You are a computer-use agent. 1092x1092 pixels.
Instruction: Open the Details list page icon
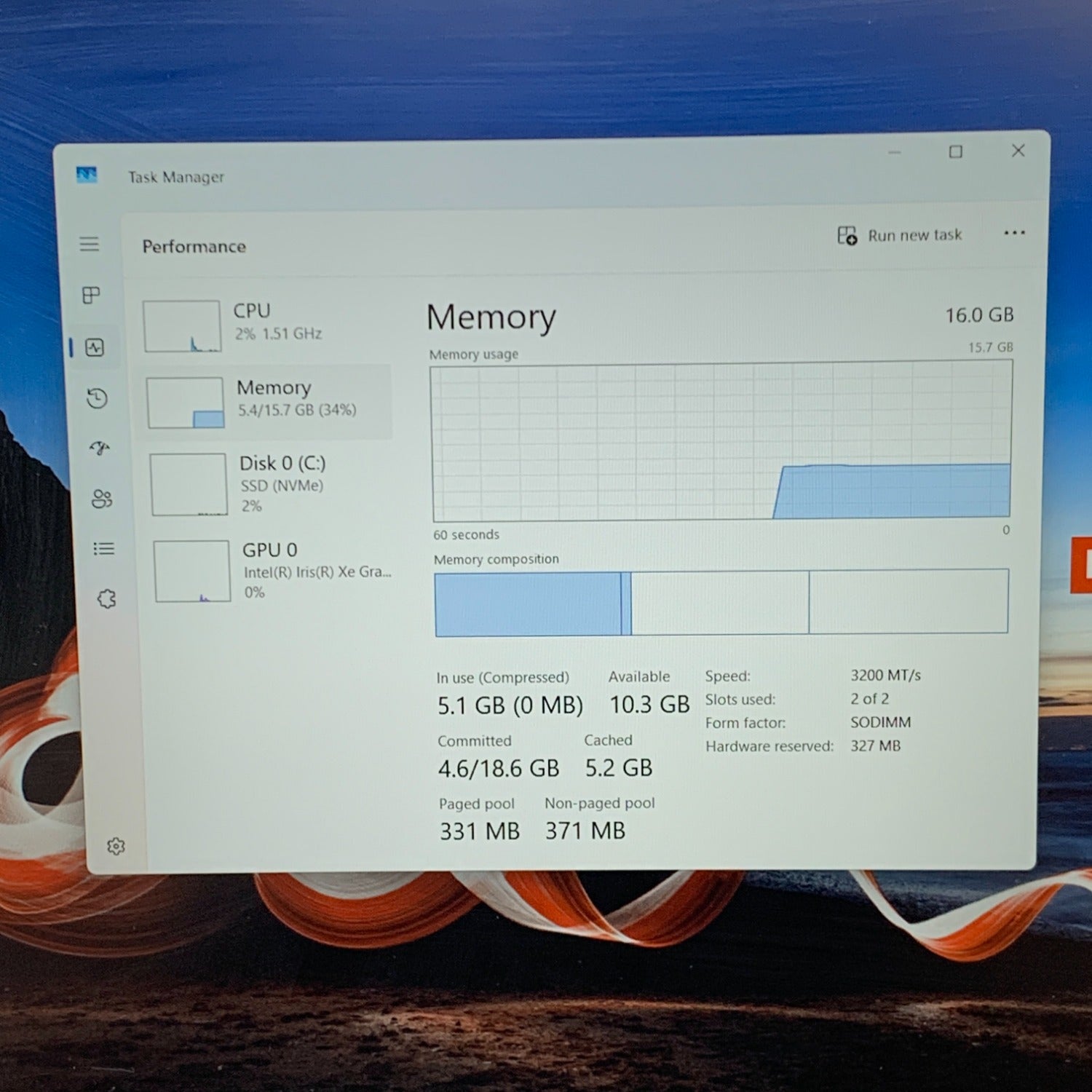click(104, 549)
